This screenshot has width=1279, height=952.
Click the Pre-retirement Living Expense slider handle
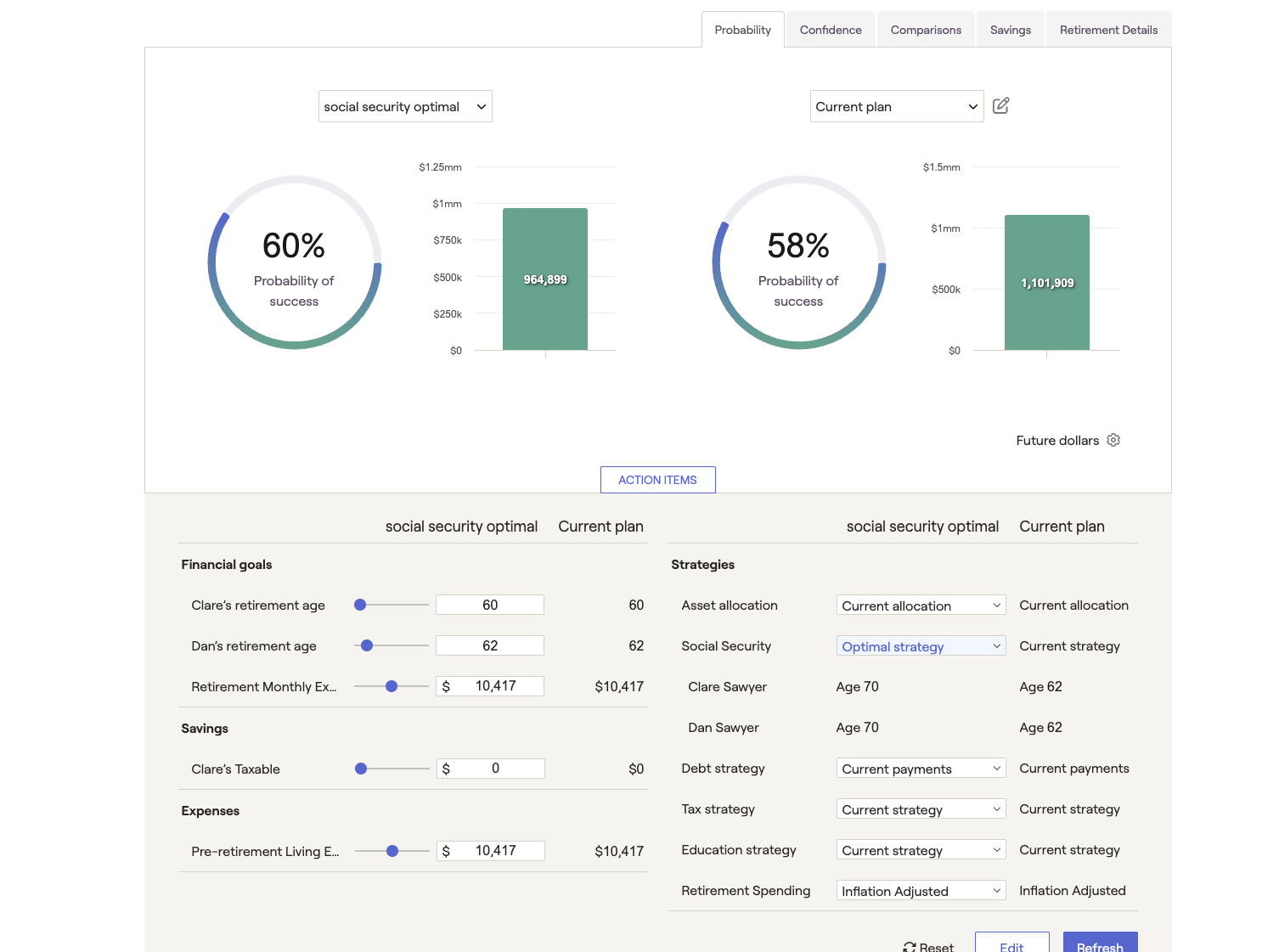392,851
